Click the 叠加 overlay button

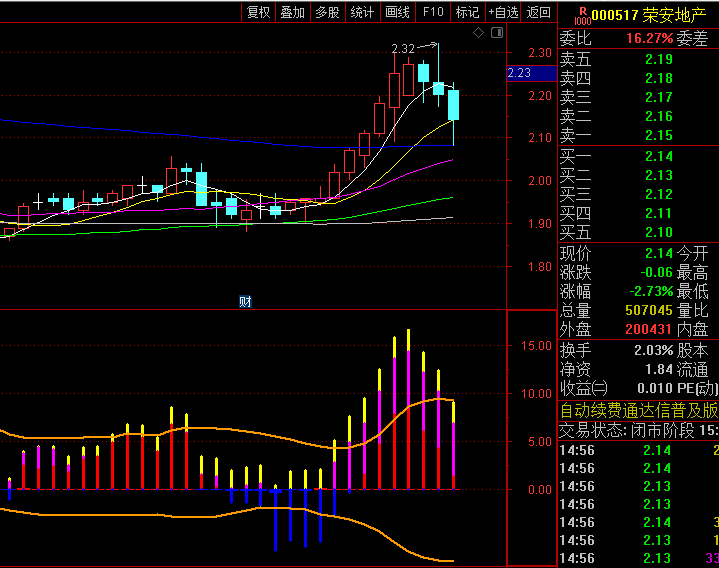(293, 12)
